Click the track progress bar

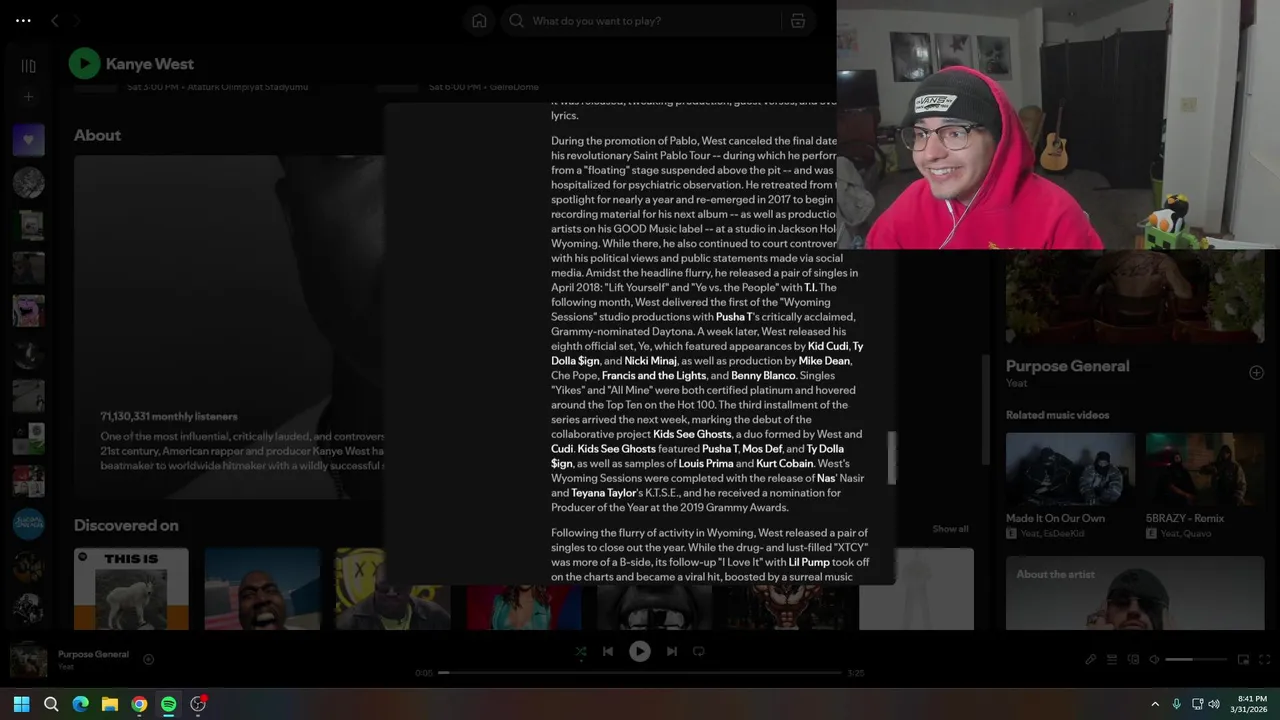tap(640, 673)
